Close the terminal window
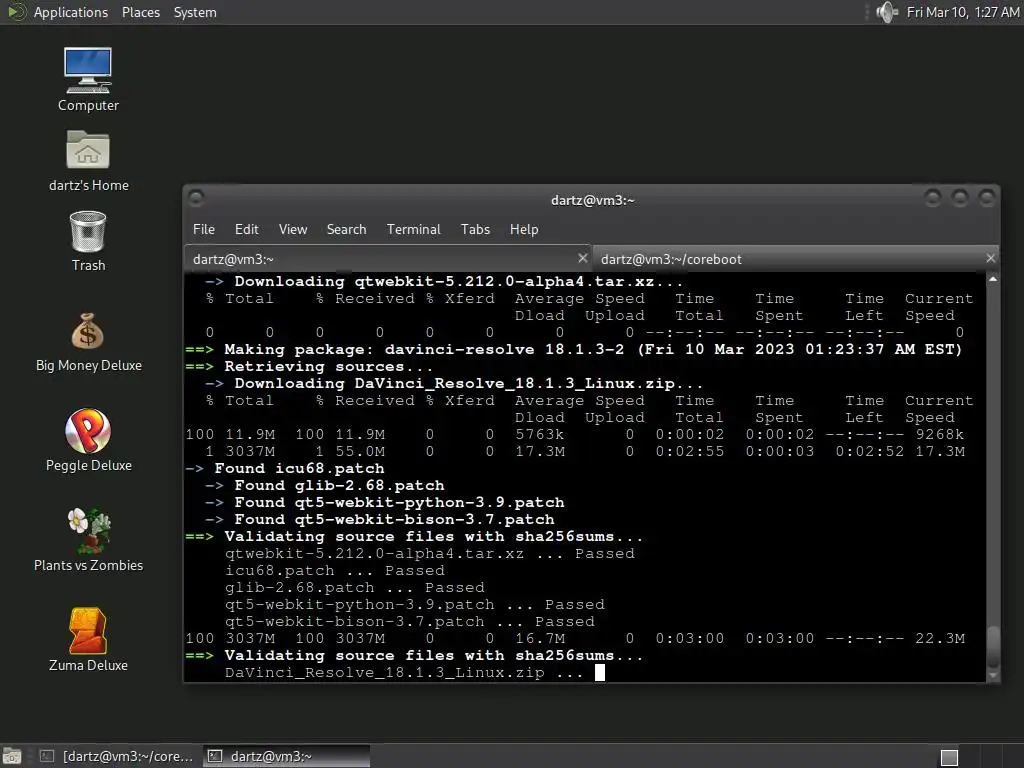The width and height of the screenshot is (1024, 768). [x=987, y=197]
